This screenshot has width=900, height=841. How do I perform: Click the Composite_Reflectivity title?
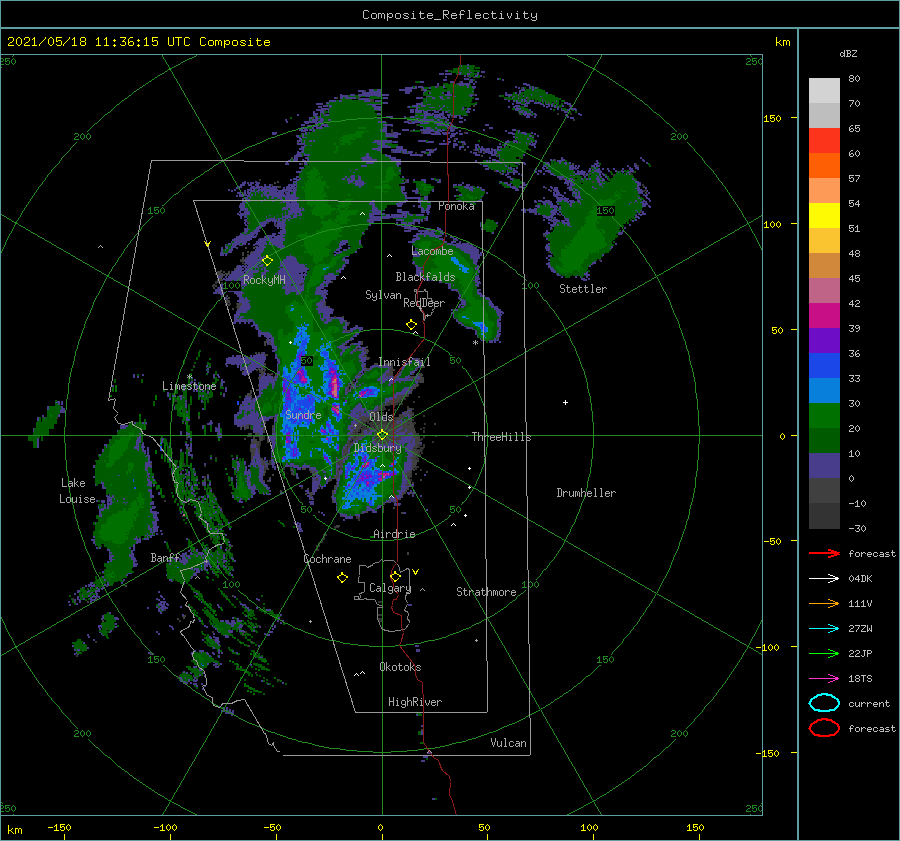point(450,15)
